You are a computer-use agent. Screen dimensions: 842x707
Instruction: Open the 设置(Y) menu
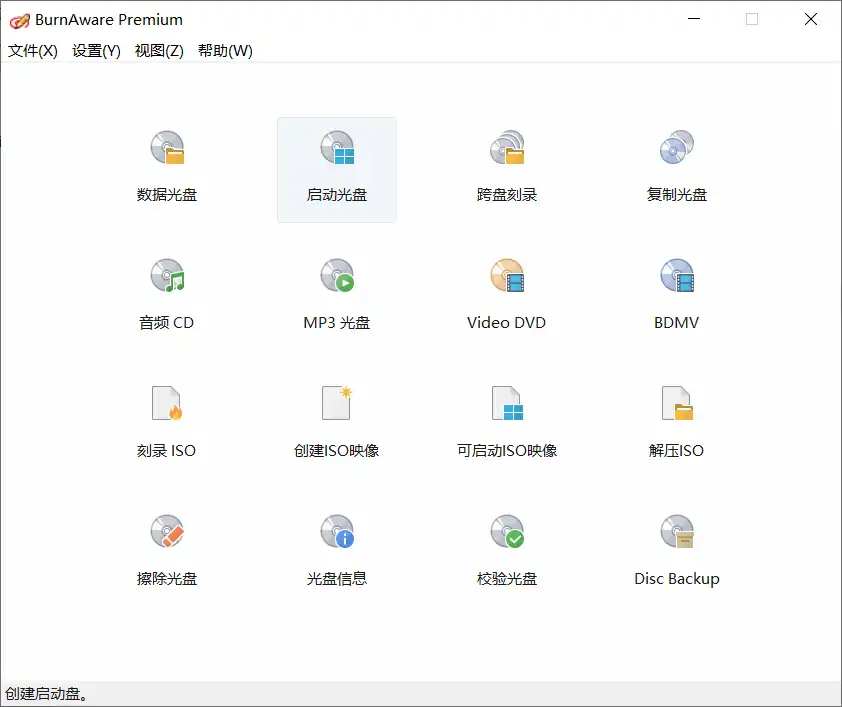[97, 50]
